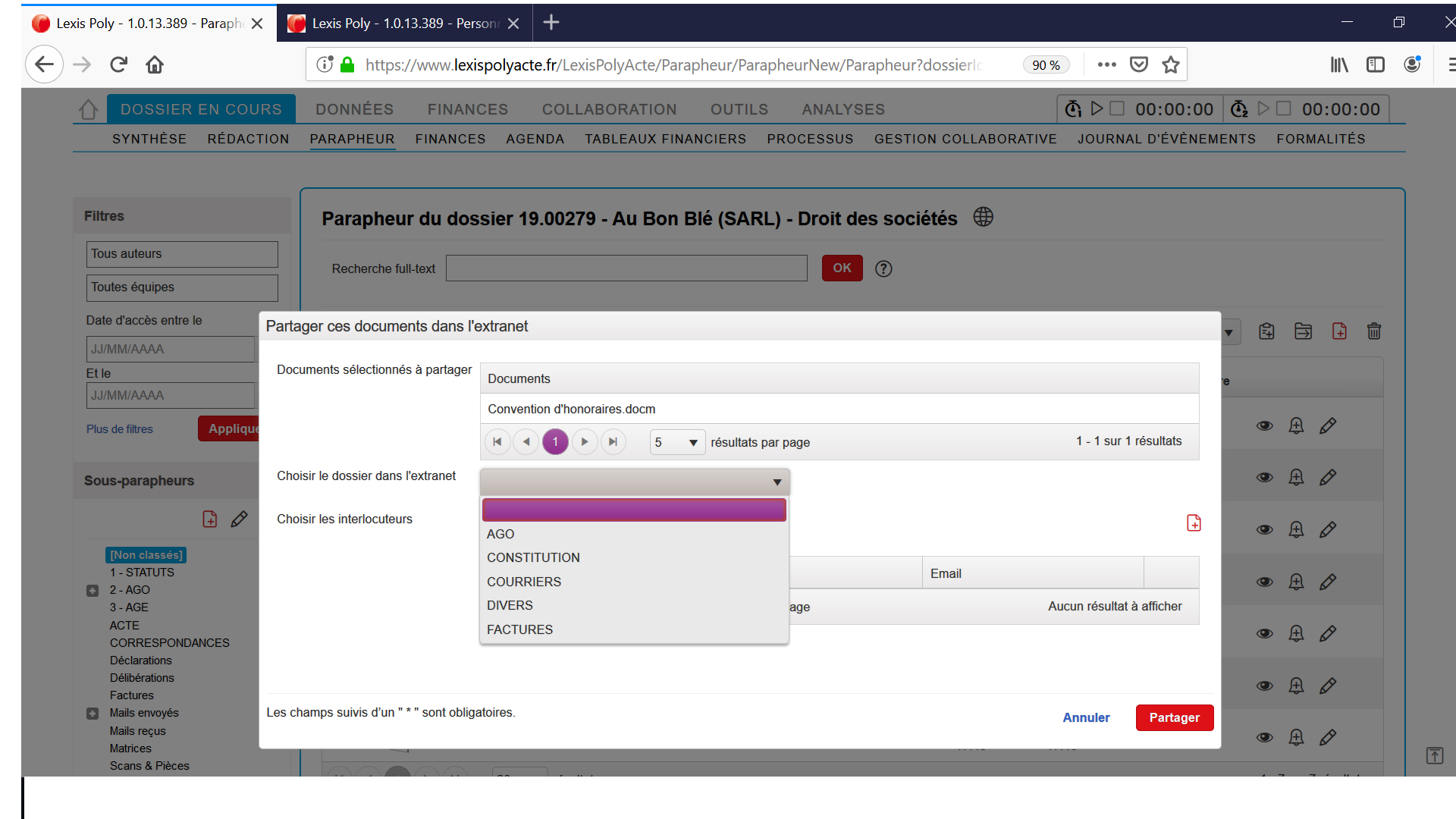Image resolution: width=1456 pixels, height=819 pixels.
Task: Click the Partager button
Action: [1175, 718]
